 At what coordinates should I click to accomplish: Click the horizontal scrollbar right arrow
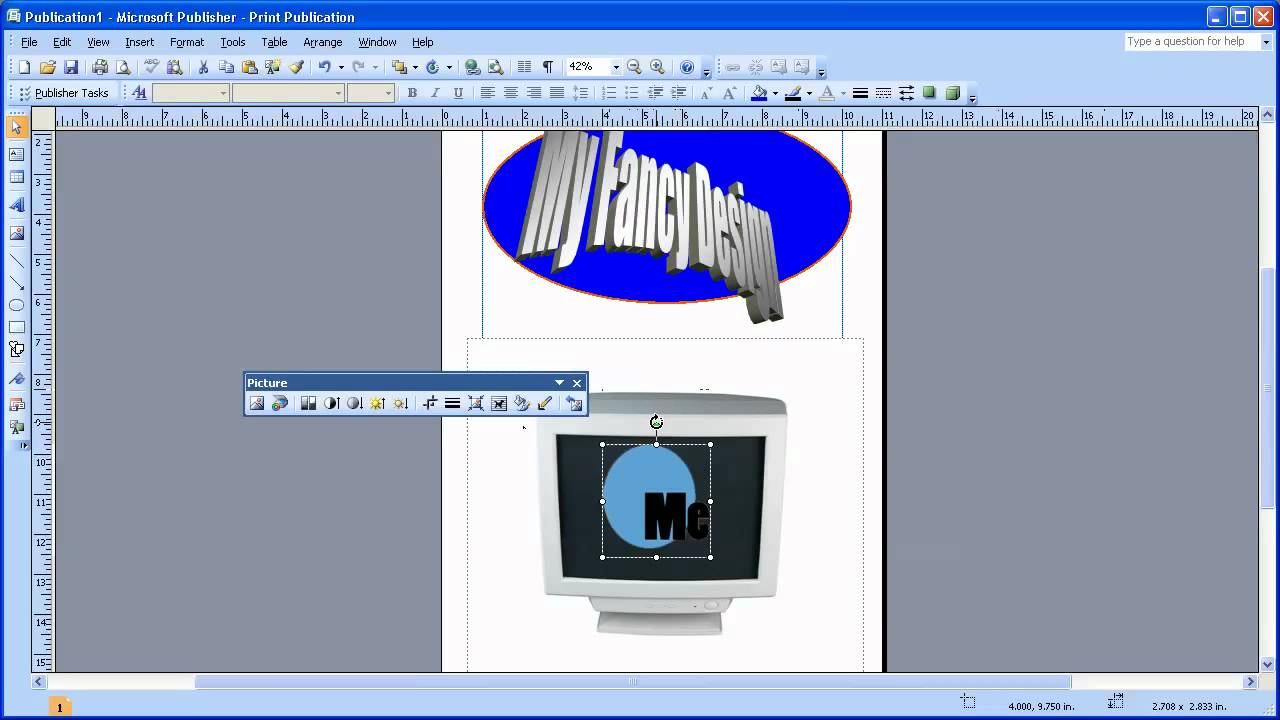(x=1250, y=681)
